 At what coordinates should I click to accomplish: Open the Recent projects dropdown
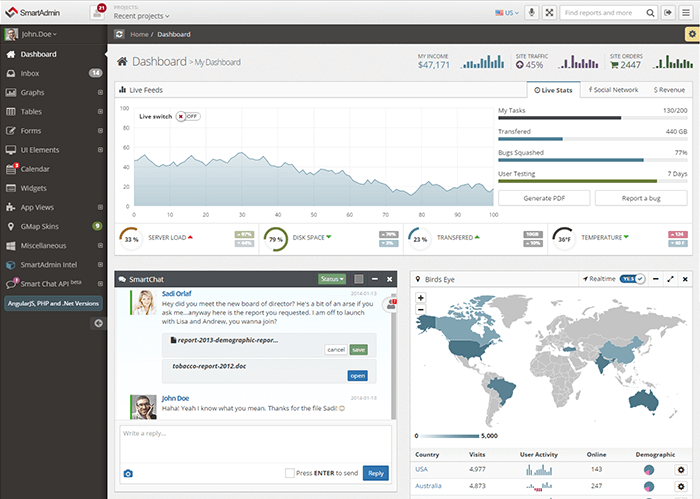tap(141, 16)
